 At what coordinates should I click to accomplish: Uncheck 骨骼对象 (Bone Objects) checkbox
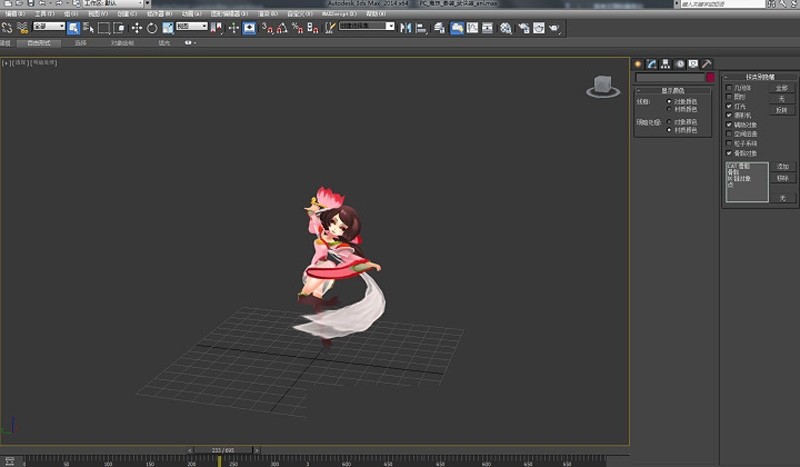(729, 153)
